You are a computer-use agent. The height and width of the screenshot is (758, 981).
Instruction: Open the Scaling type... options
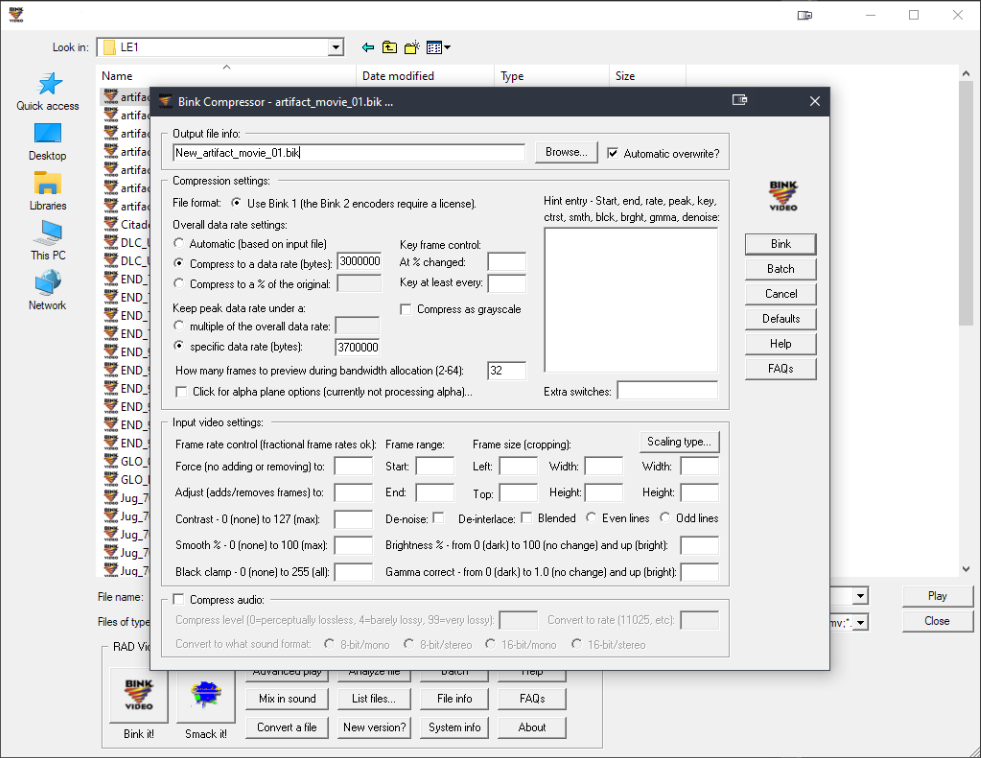[679, 442]
